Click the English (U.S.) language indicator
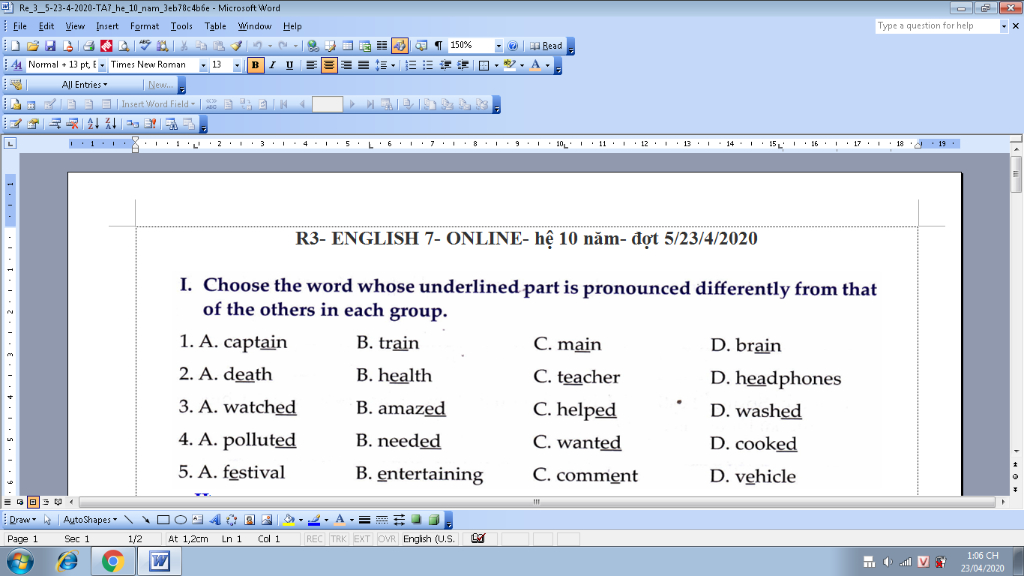This screenshot has width=1024, height=576. (428, 539)
